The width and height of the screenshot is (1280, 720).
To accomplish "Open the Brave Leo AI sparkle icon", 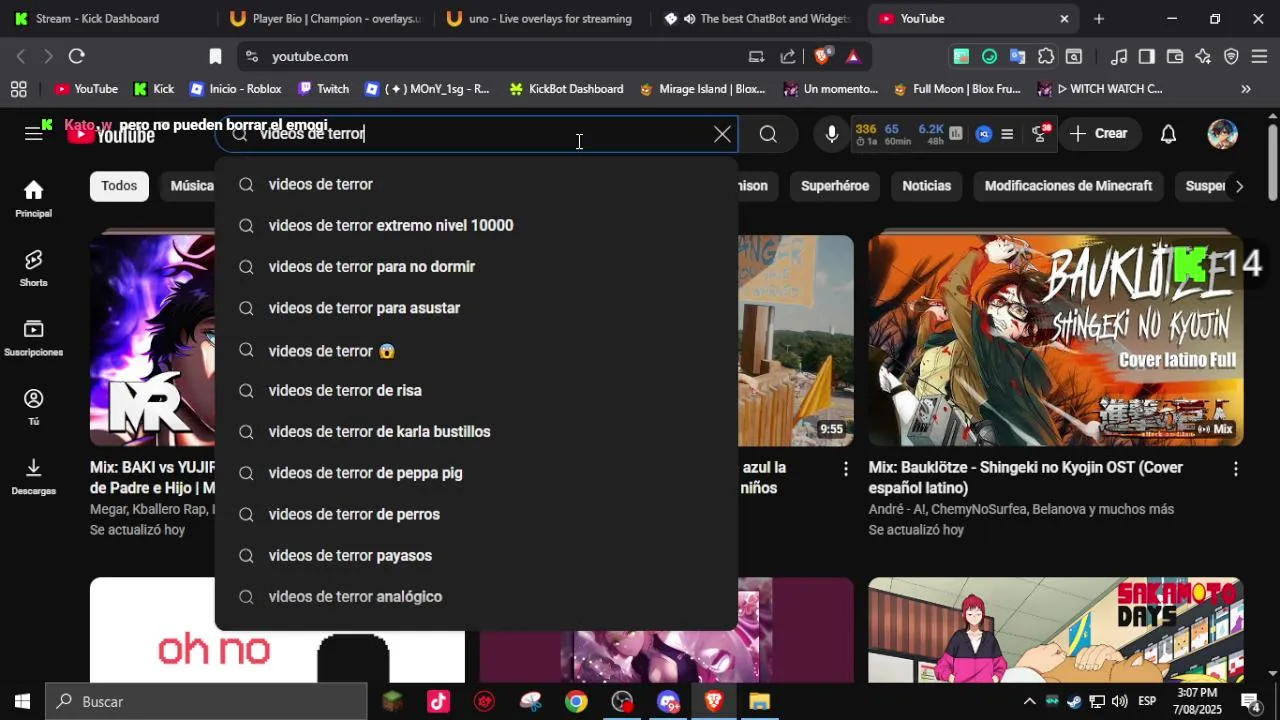I will click(x=1203, y=56).
